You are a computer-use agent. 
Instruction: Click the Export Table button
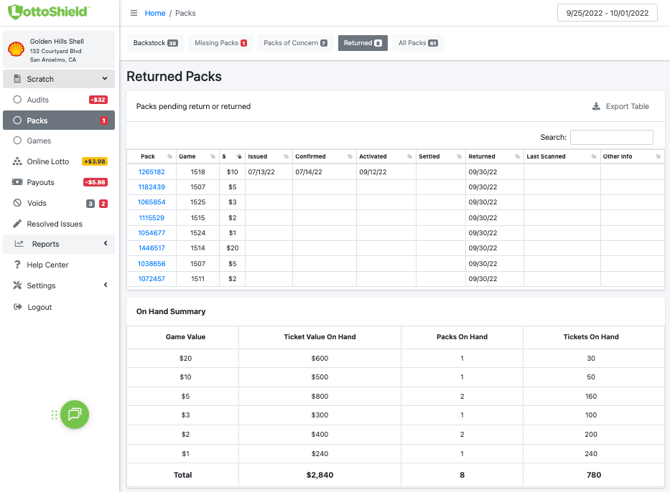(x=620, y=106)
